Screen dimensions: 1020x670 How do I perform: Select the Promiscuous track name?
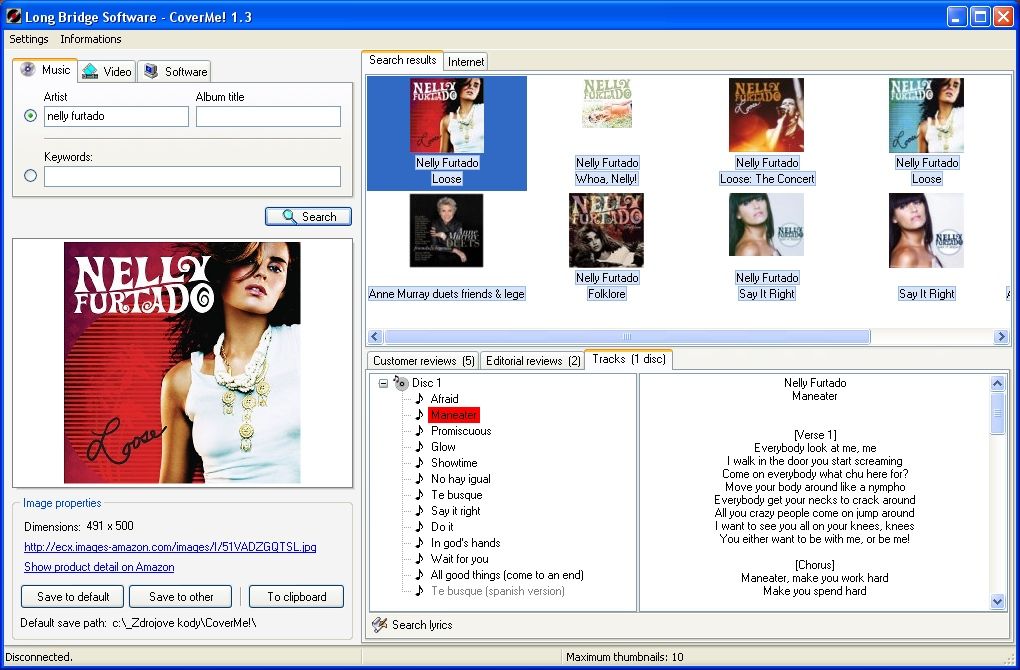click(461, 431)
